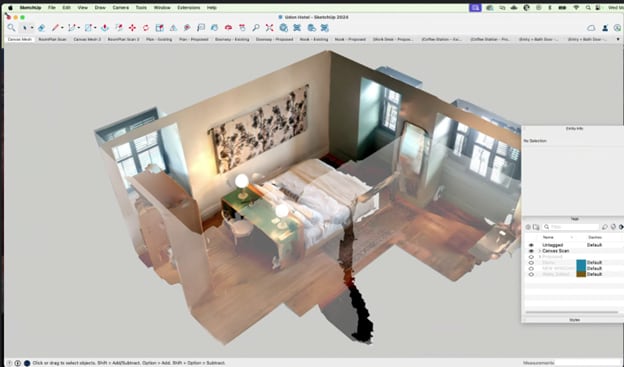Click the Tags panel horizontal scrollbar
The image size is (624, 367).
pyautogui.click(x=572, y=312)
